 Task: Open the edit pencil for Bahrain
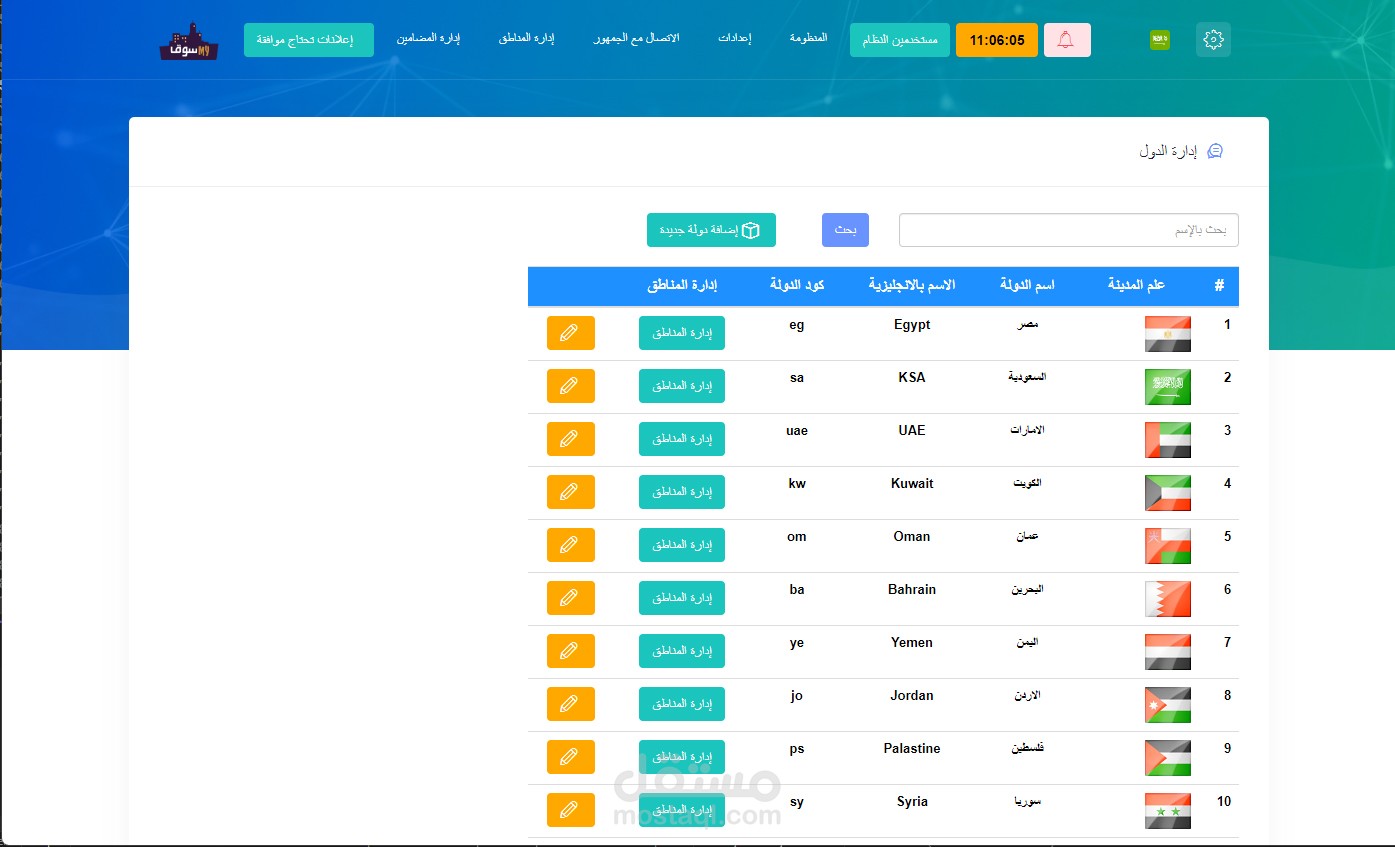pyautogui.click(x=570, y=598)
